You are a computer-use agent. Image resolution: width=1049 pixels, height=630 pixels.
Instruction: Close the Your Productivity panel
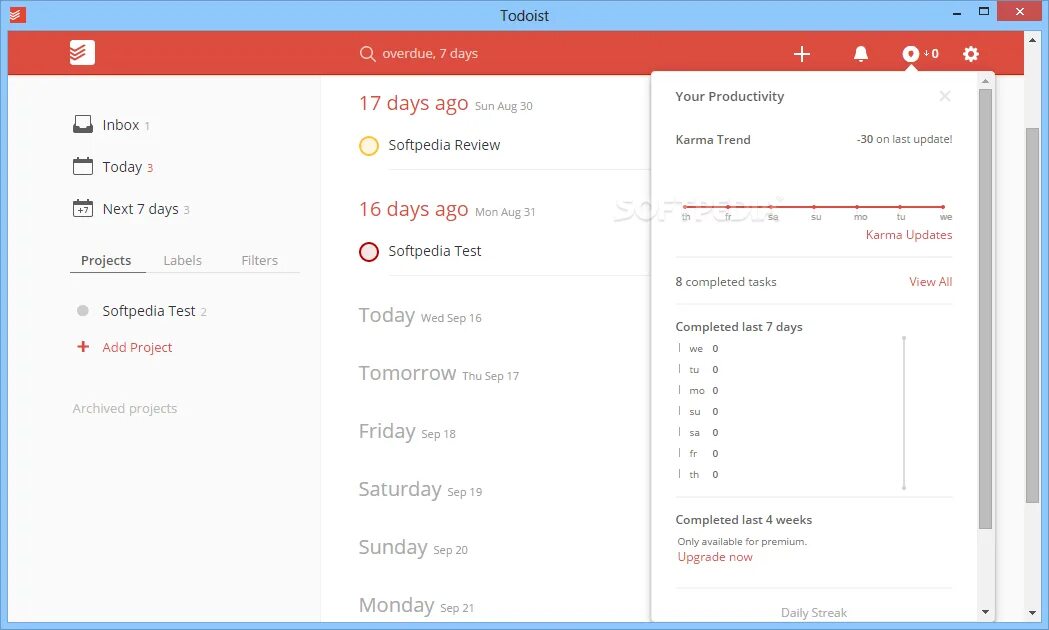945,96
